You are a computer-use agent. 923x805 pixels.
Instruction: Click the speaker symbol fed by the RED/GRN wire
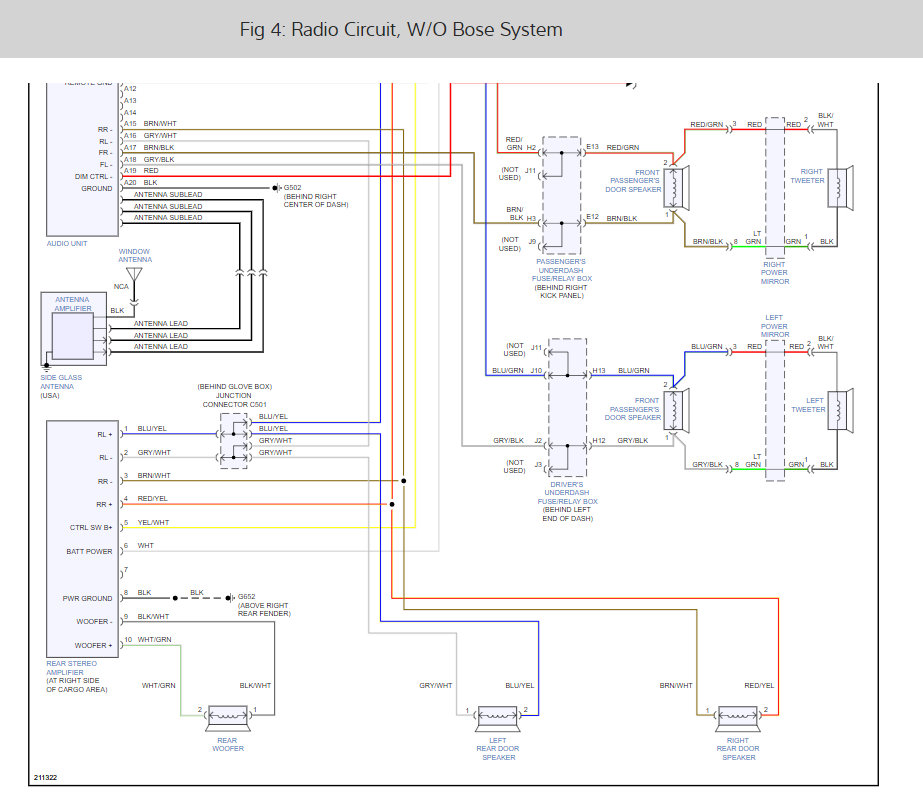pos(676,188)
